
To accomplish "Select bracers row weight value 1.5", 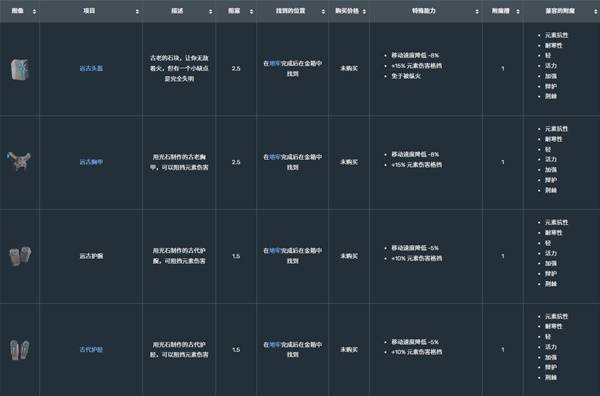I will [236, 256].
